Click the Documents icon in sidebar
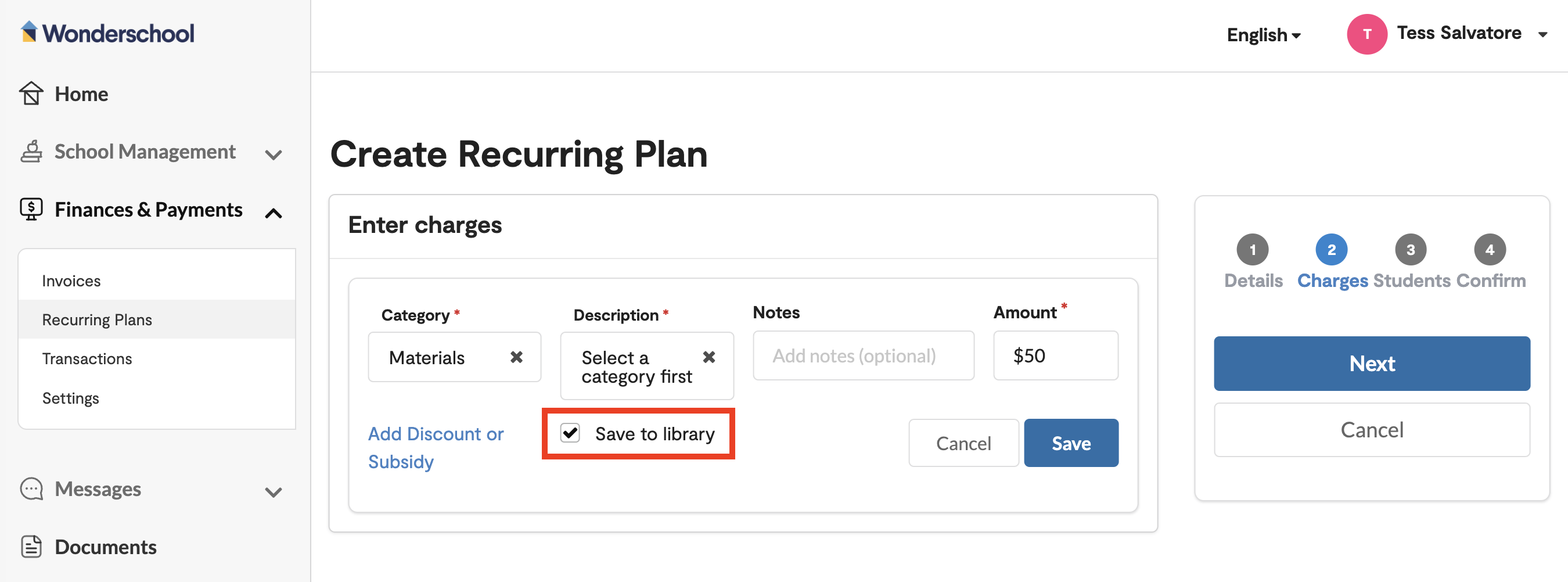 point(32,547)
